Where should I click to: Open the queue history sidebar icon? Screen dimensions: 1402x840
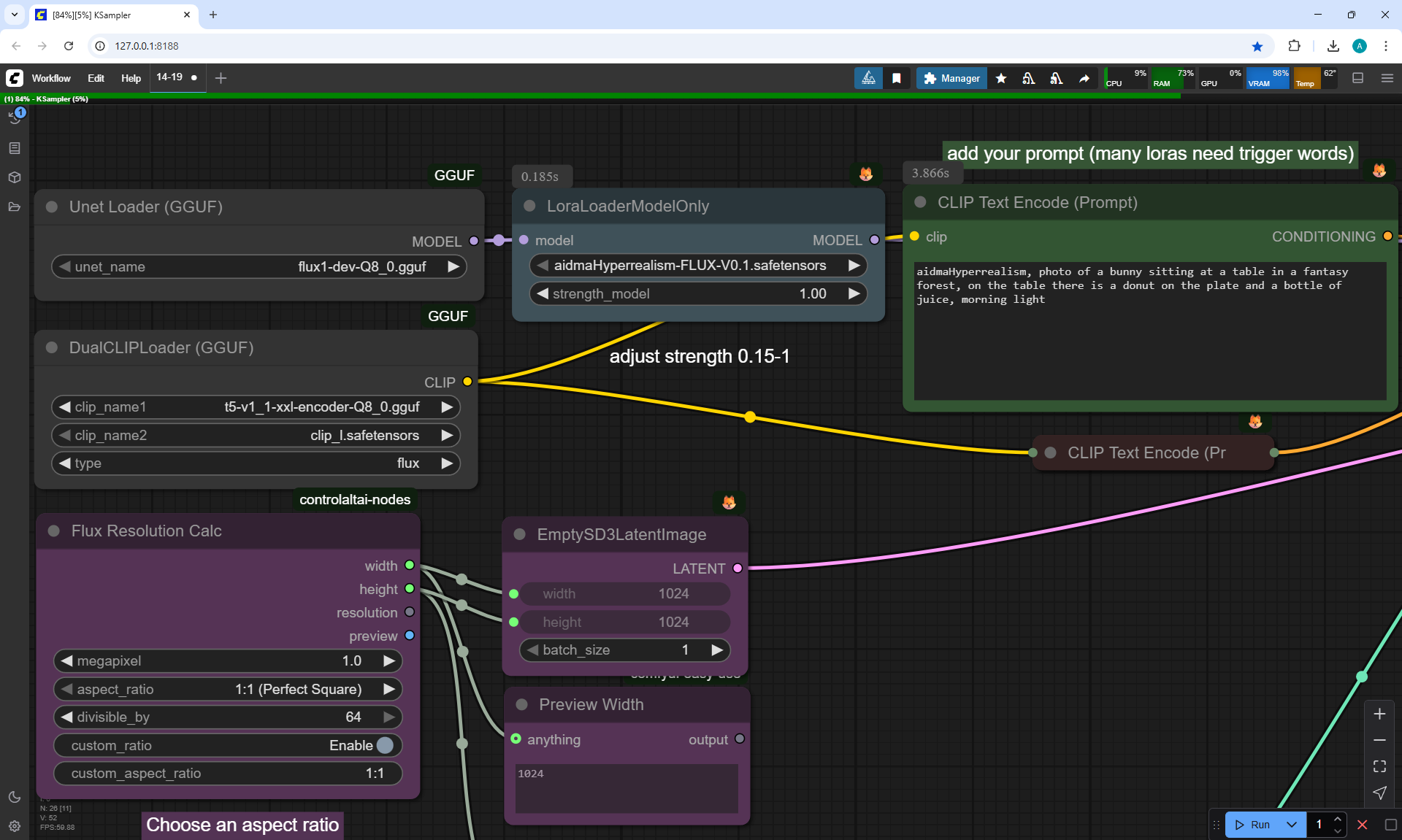pos(15,117)
